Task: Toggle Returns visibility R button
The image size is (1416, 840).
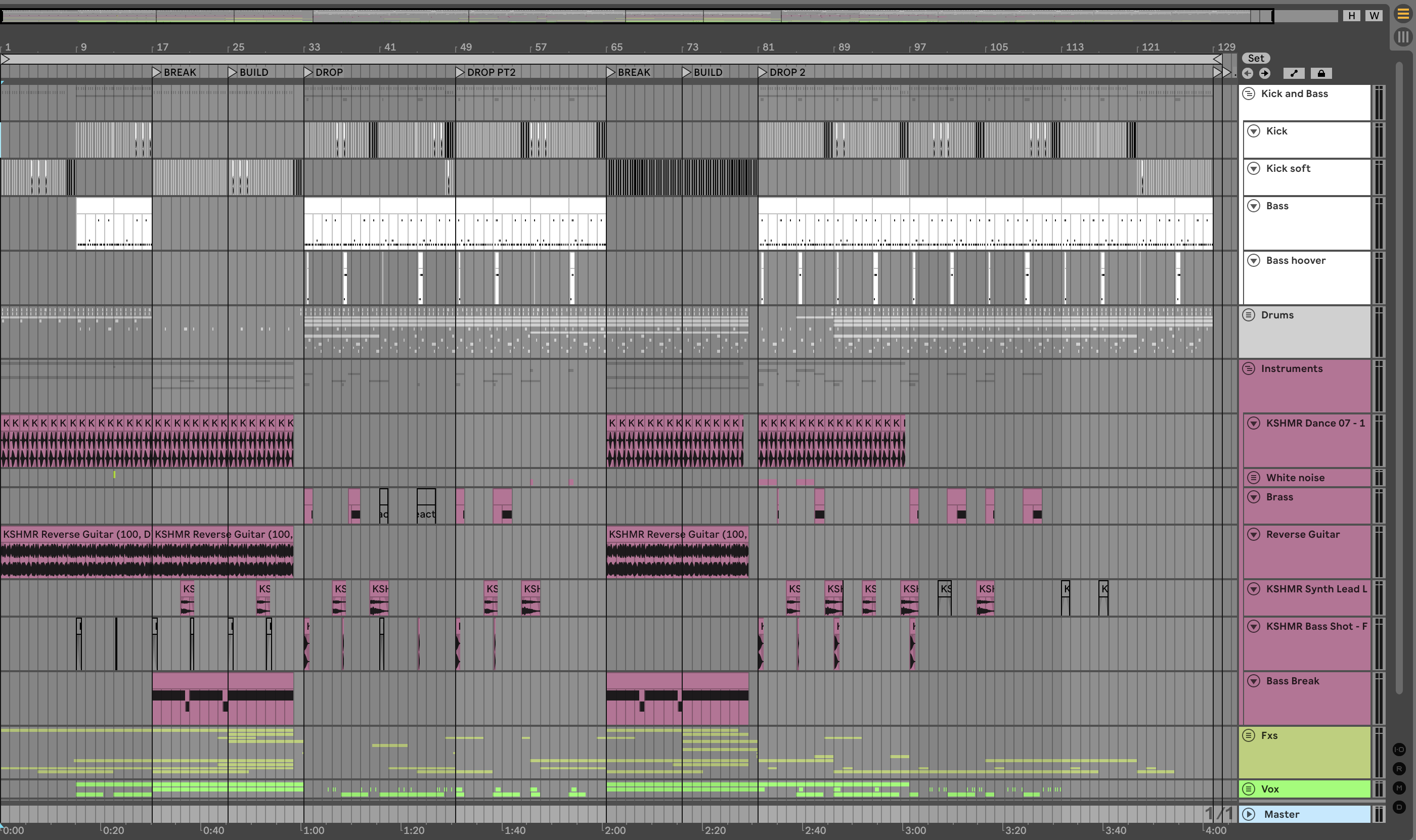Action: tap(1399, 769)
